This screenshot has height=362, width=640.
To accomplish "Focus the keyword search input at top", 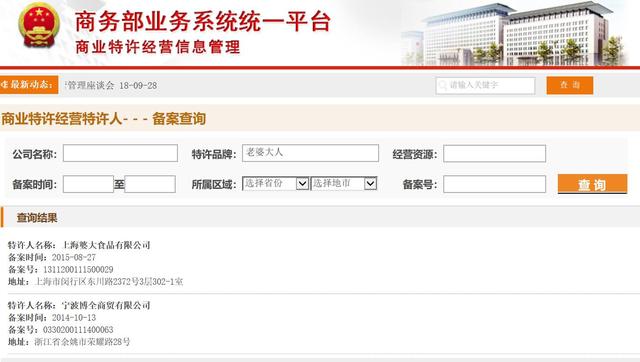I will tap(485, 85).
